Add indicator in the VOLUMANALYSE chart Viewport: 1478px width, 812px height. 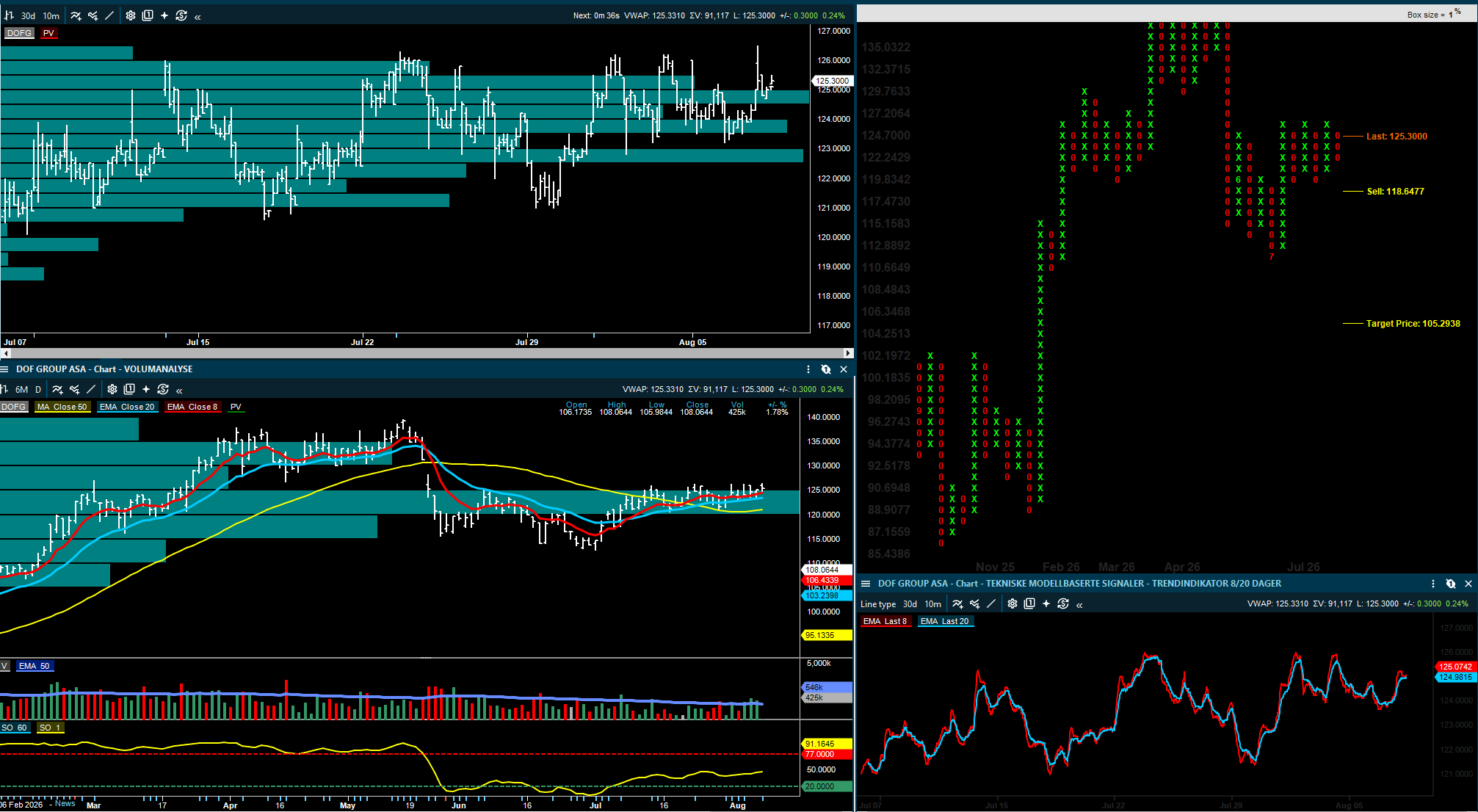tap(57, 389)
